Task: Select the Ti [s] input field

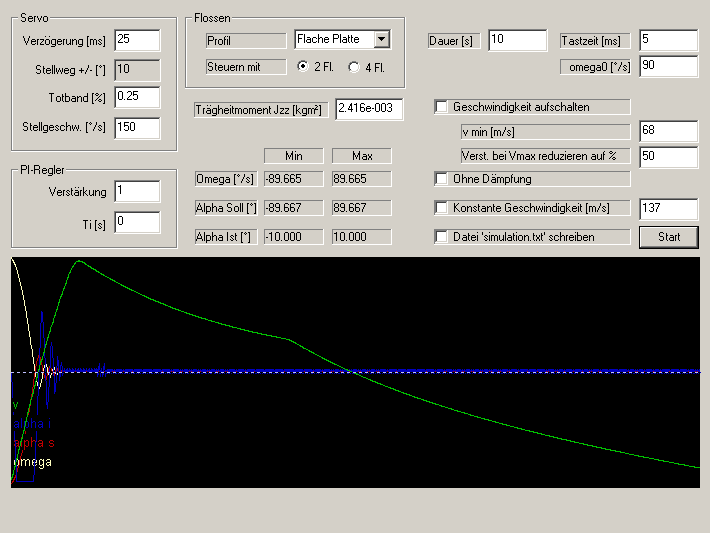Action: click(137, 222)
